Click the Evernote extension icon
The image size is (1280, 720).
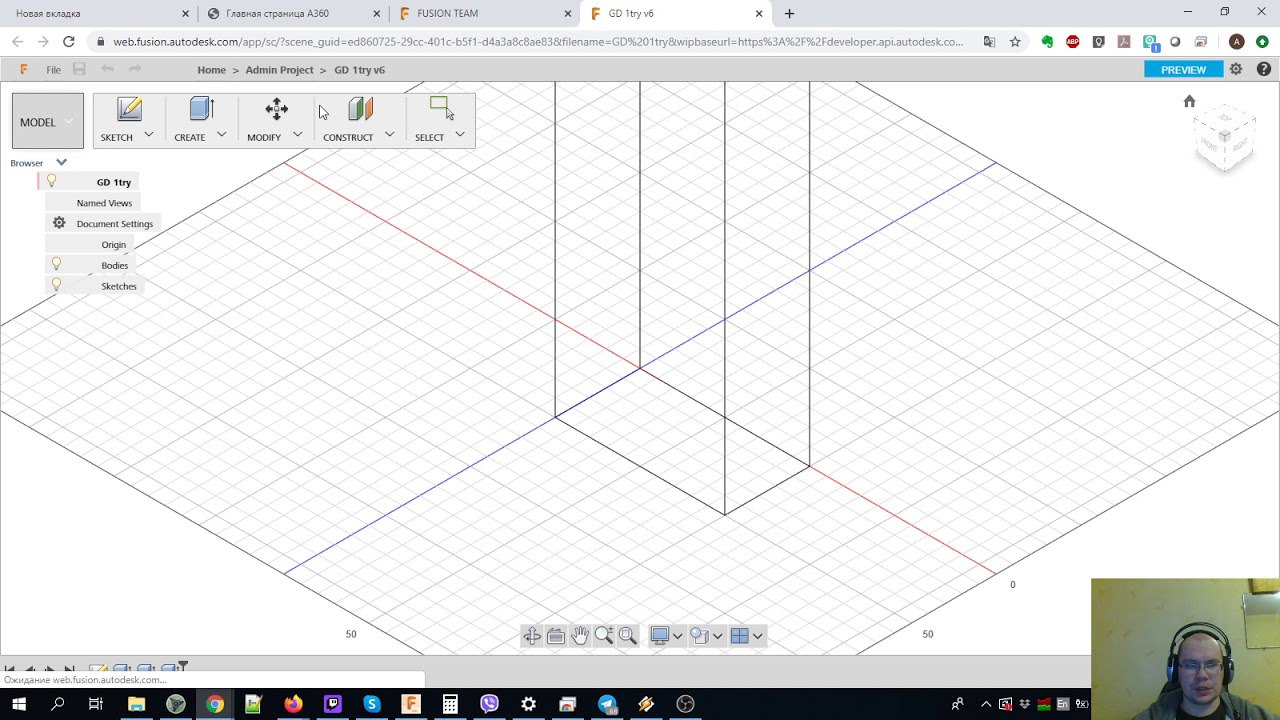click(x=1047, y=42)
